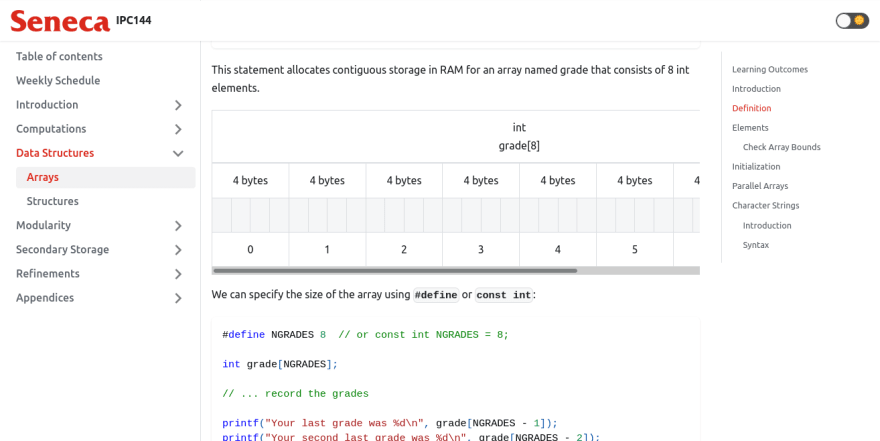Click the code line 'int grade[NGRADES];'
Screen dimensions: 880x441
pyautogui.click(x=280, y=364)
